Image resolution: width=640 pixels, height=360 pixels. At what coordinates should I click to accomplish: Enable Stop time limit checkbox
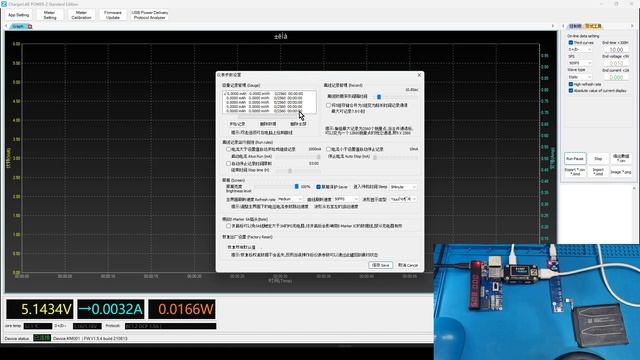[228, 164]
